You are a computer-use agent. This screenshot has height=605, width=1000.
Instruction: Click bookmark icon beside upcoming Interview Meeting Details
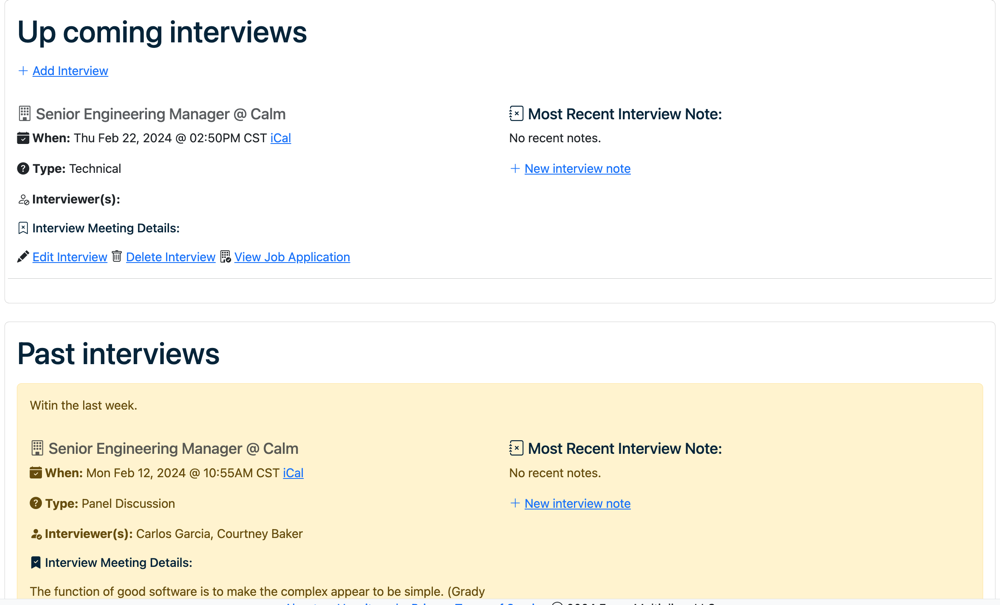click(23, 228)
